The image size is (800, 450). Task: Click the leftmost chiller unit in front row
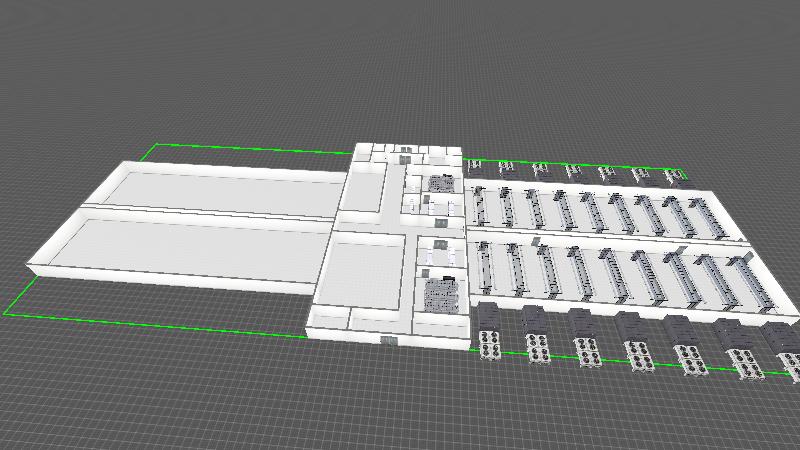pos(490,332)
